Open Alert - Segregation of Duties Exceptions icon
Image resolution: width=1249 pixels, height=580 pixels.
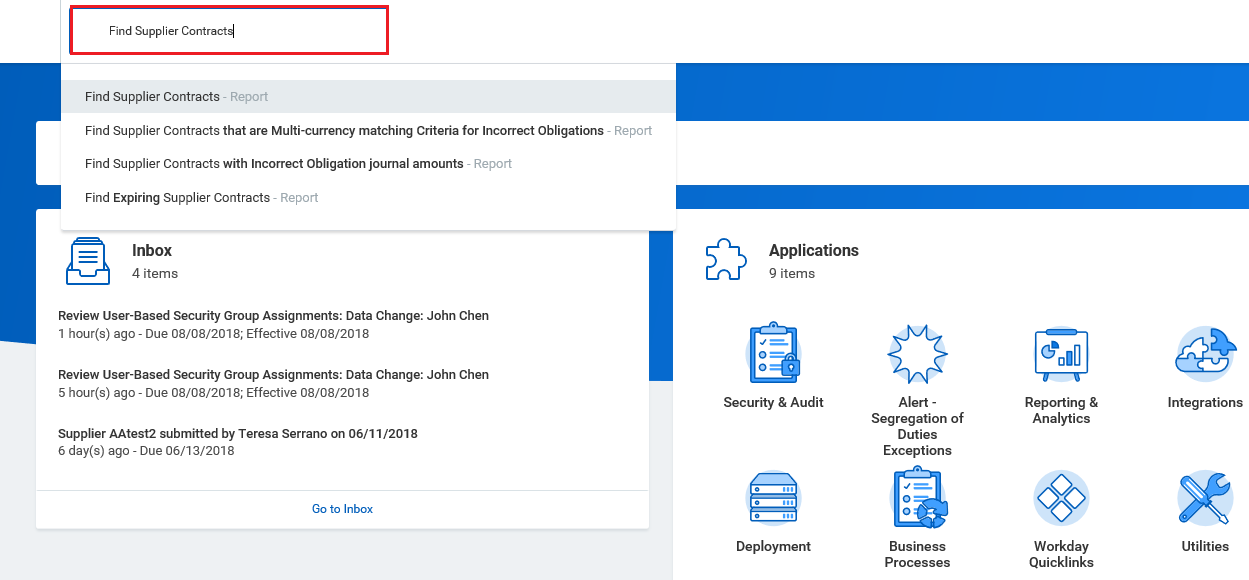tap(917, 354)
